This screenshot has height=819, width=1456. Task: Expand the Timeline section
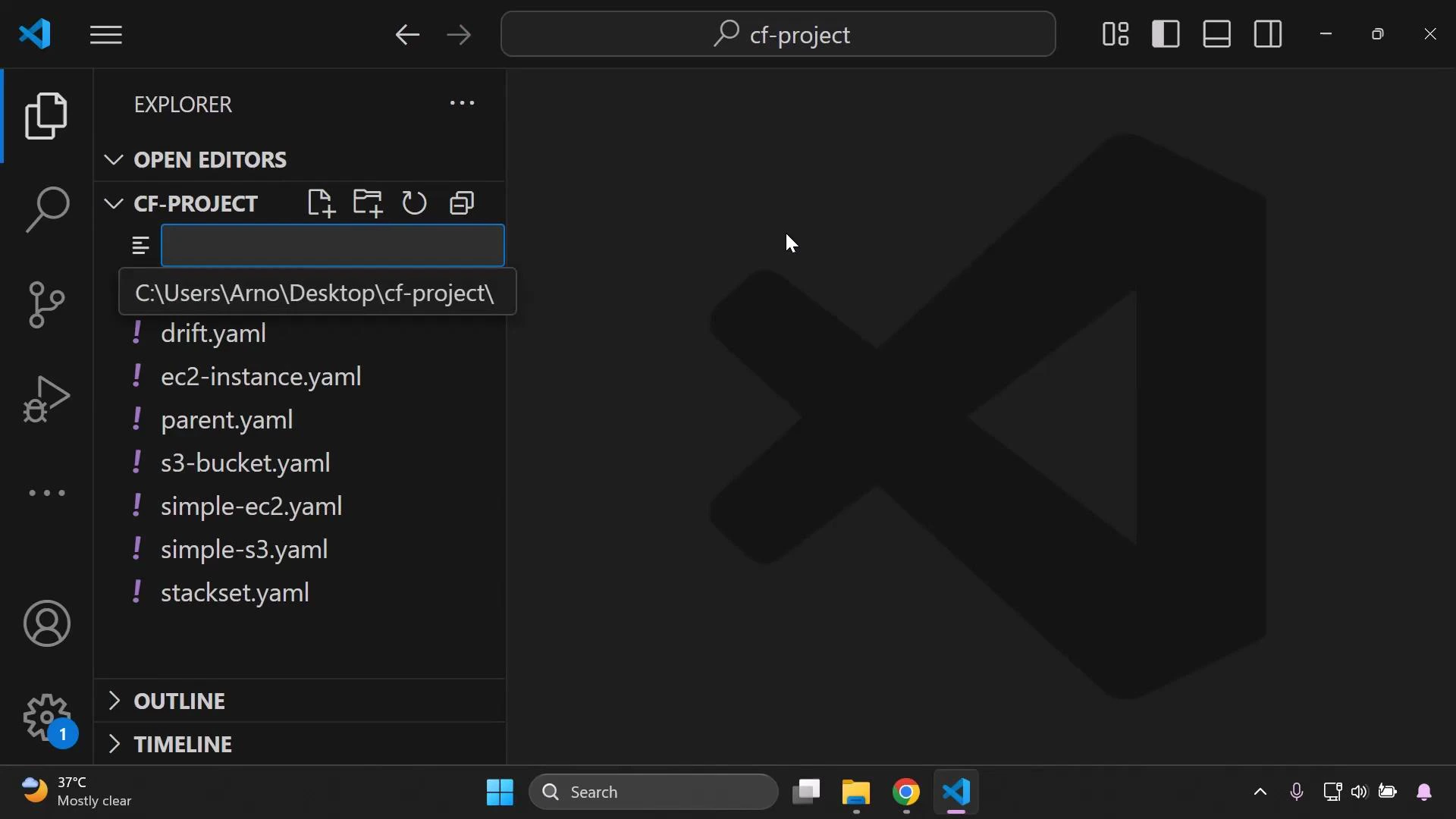(114, 744)
